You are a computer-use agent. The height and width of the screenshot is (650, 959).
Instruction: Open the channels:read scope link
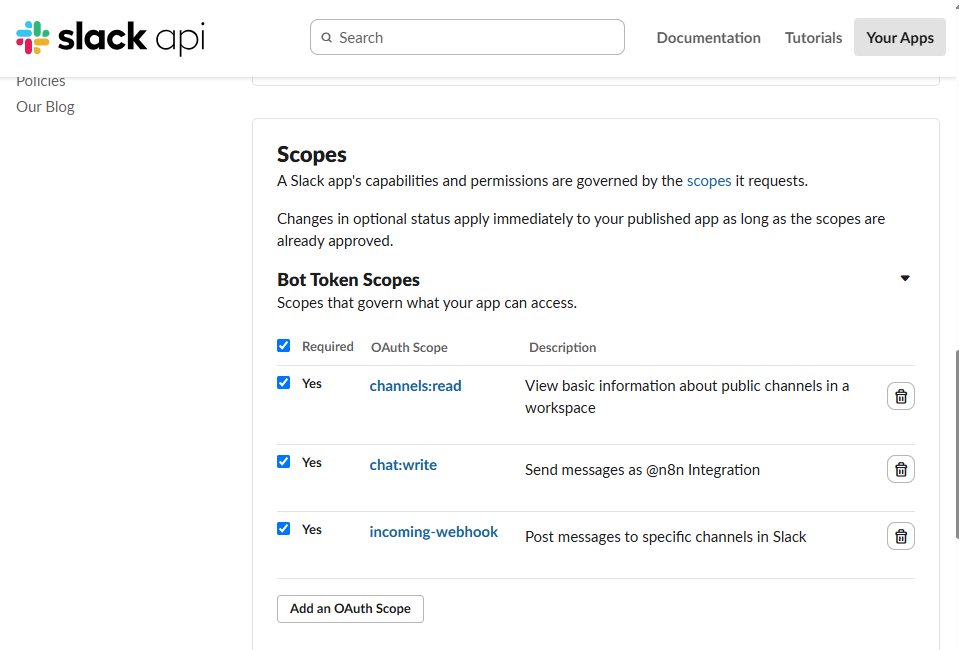click(x=415, y=386)
